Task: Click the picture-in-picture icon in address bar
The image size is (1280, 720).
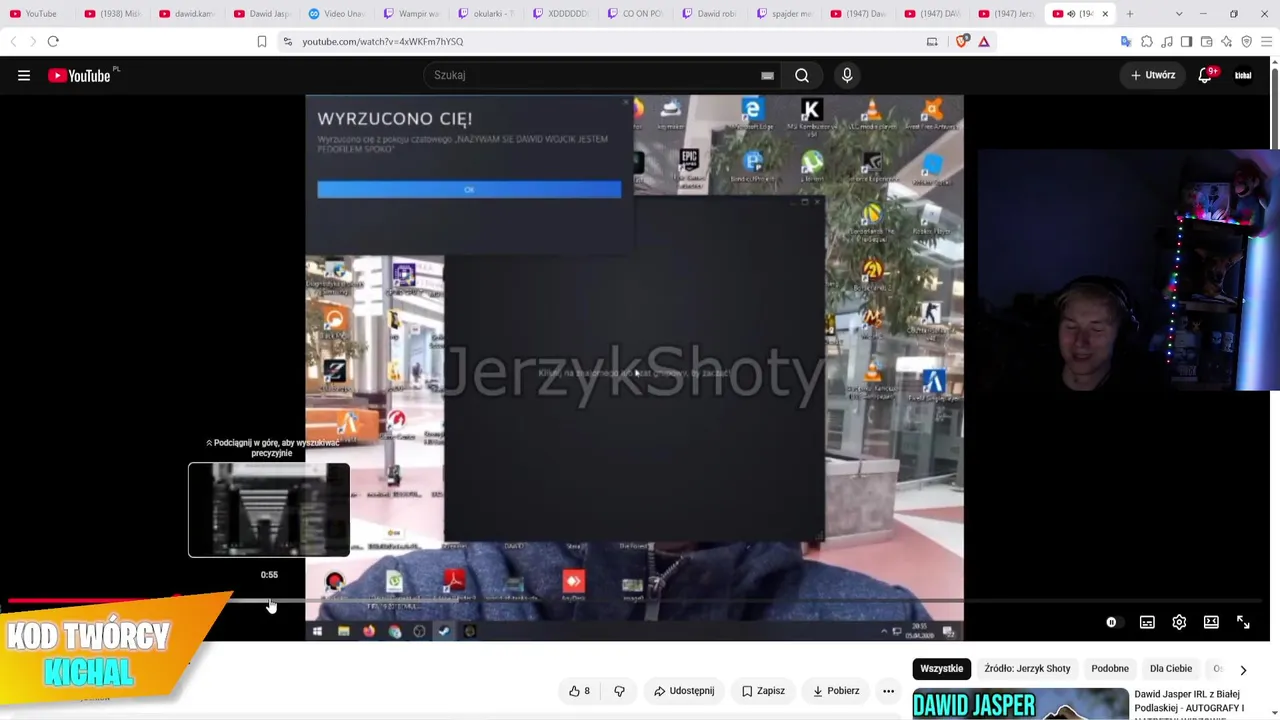Action: [932, 41]
